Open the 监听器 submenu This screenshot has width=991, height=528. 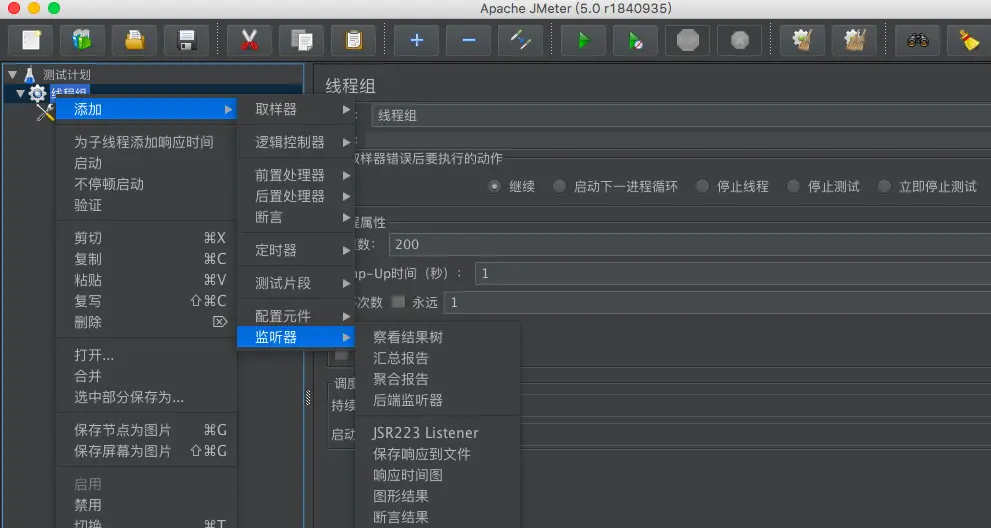tap(296, 337)
